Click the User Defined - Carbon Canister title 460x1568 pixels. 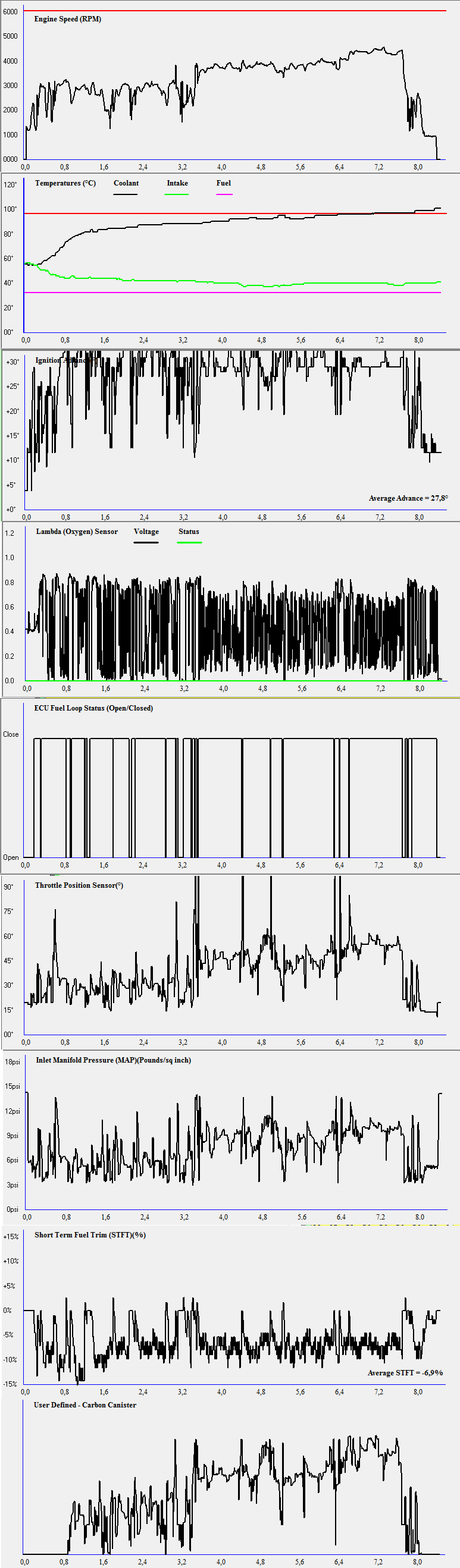coord(85,1405)
